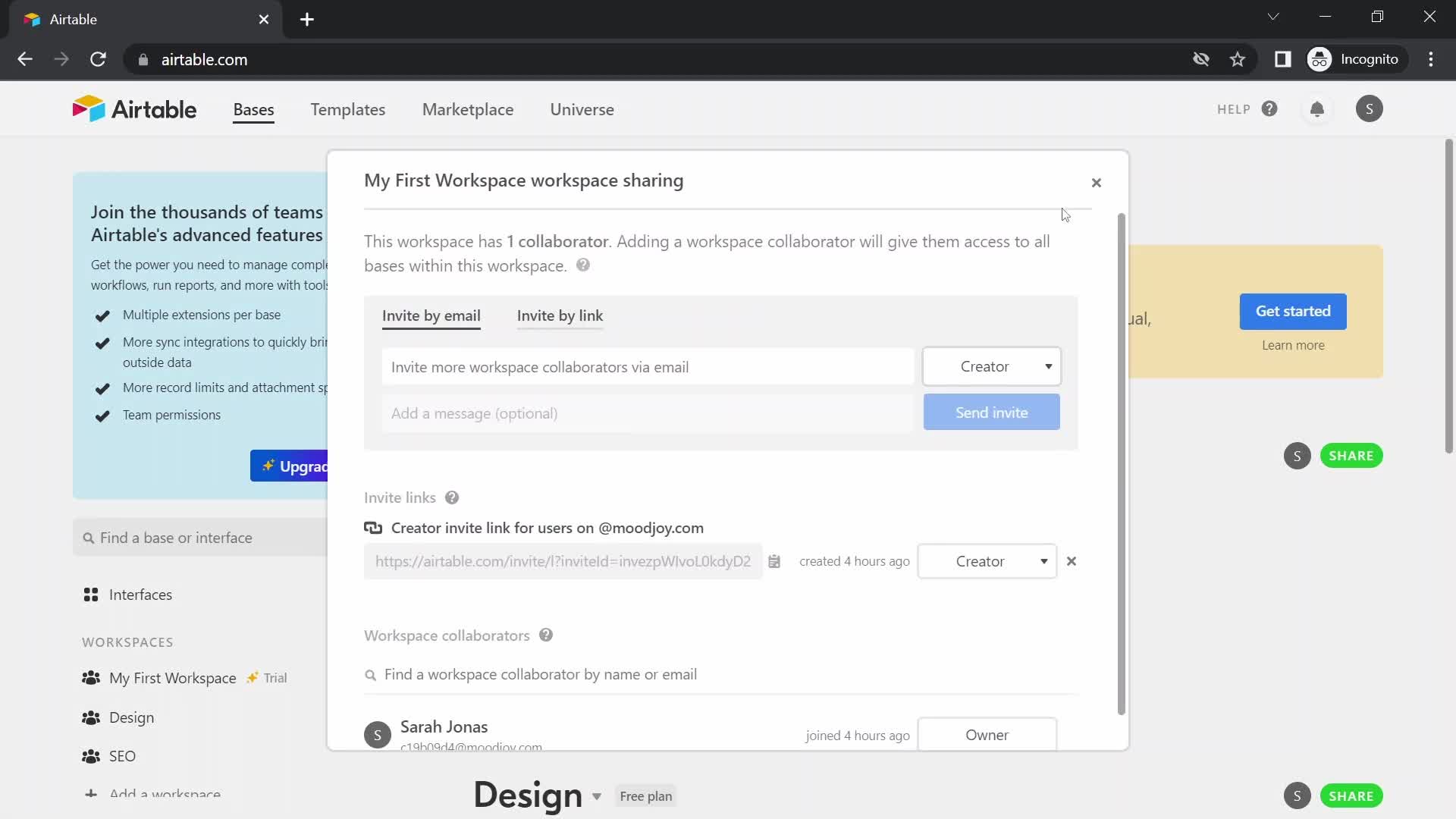
Task: Click the My First Workspace icon
Action: [91, 677]
